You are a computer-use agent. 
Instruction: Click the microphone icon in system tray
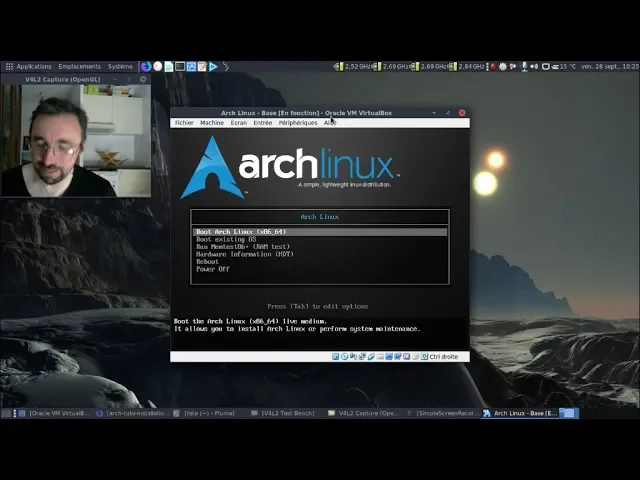pos(524,67)
